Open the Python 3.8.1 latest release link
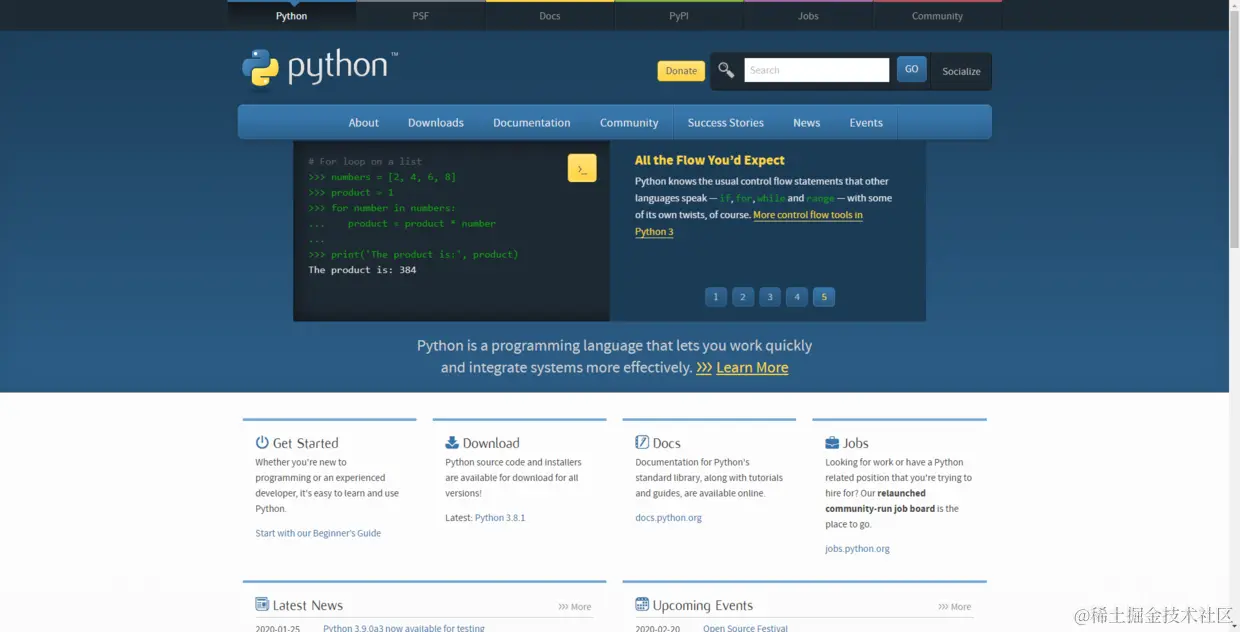Viewport: 1240px width, 632px height. (x=500, y=518)
